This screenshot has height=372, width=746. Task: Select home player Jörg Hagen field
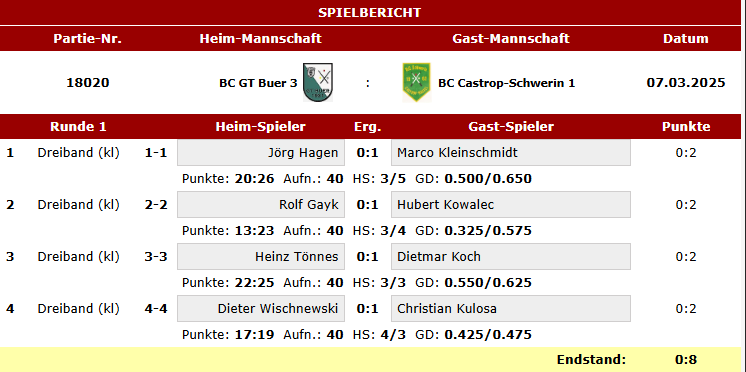(x=261, y=153)
